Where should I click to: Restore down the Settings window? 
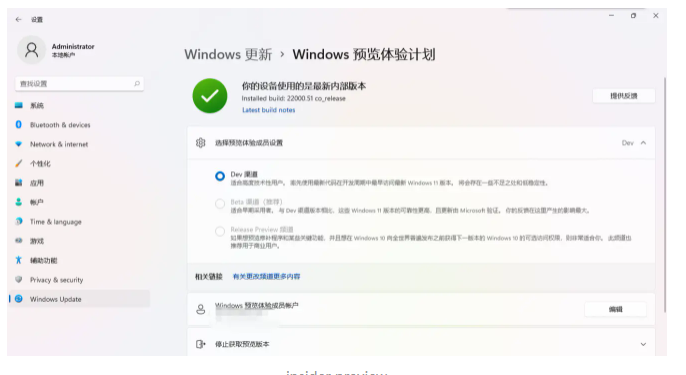pyautogui.click(x=633, y=16)
